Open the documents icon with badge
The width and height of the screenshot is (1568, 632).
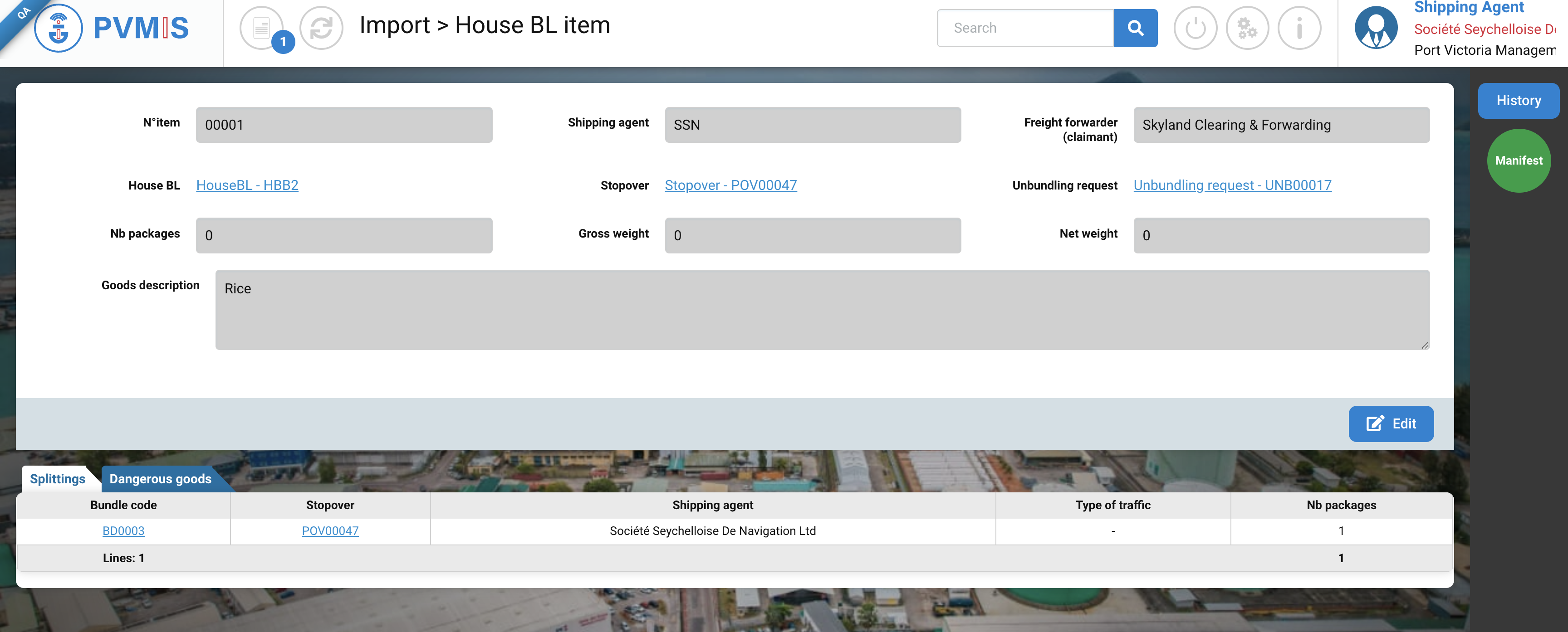click(x=262, y=28)
